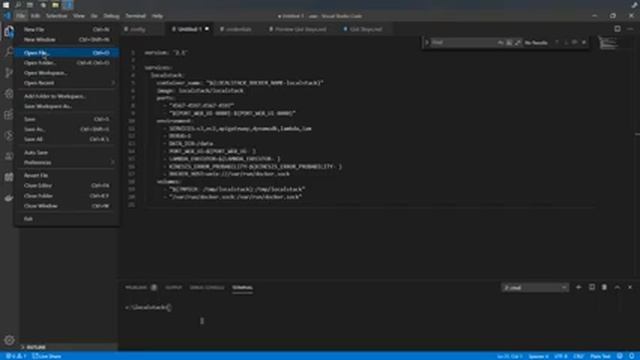Select Open Folder... in File menu
This screenshot has height=360, width=640.
(67, 63)
